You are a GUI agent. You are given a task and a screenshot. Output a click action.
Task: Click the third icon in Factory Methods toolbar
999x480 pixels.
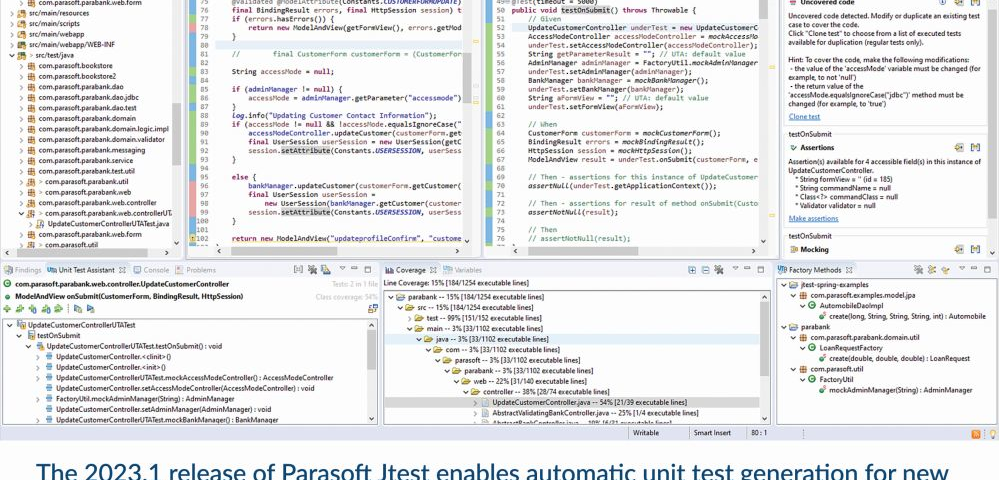coord(945,270)
